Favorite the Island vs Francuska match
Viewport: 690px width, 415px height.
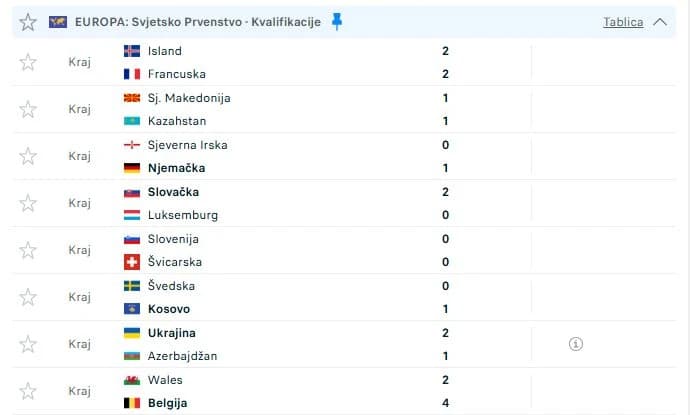tap(28, 62)
